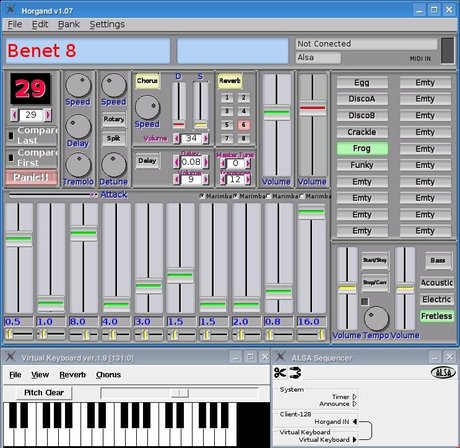Decrease delay Volume value 9
Screen dimensions: 460x448
click(177, 180)
